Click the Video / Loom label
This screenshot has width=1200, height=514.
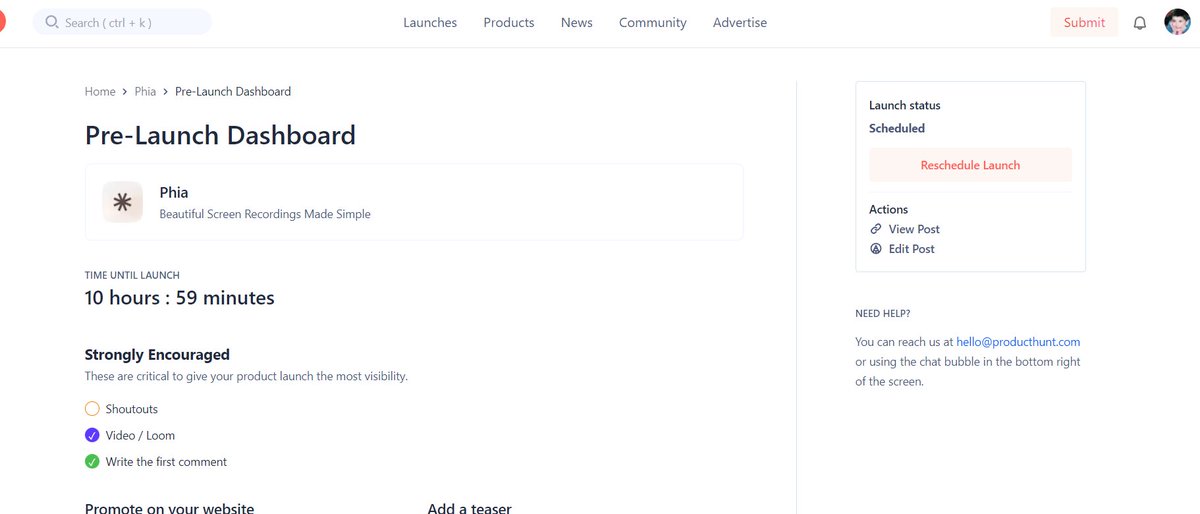point(140,435)
